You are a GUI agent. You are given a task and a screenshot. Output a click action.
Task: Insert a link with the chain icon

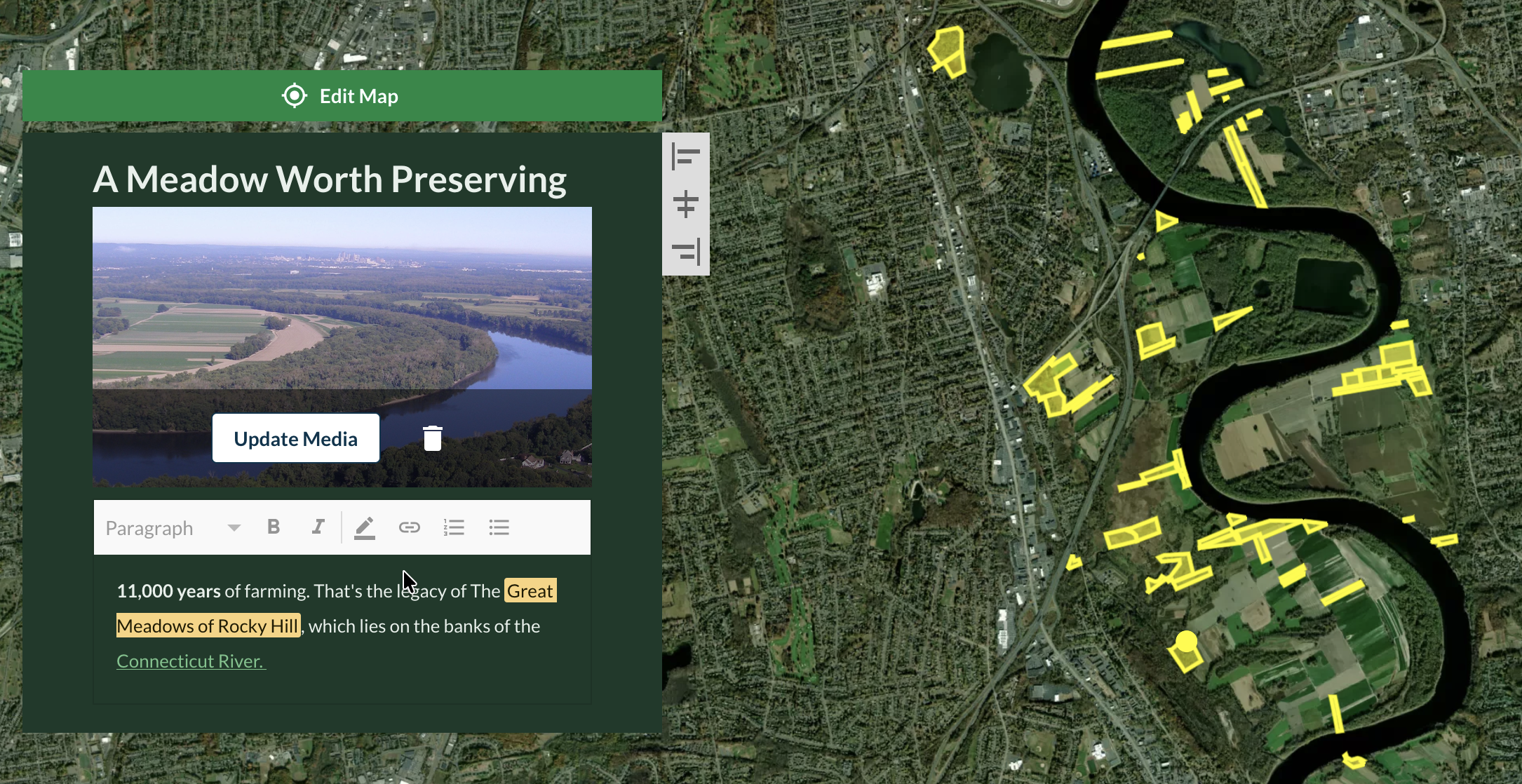(410, 527)
